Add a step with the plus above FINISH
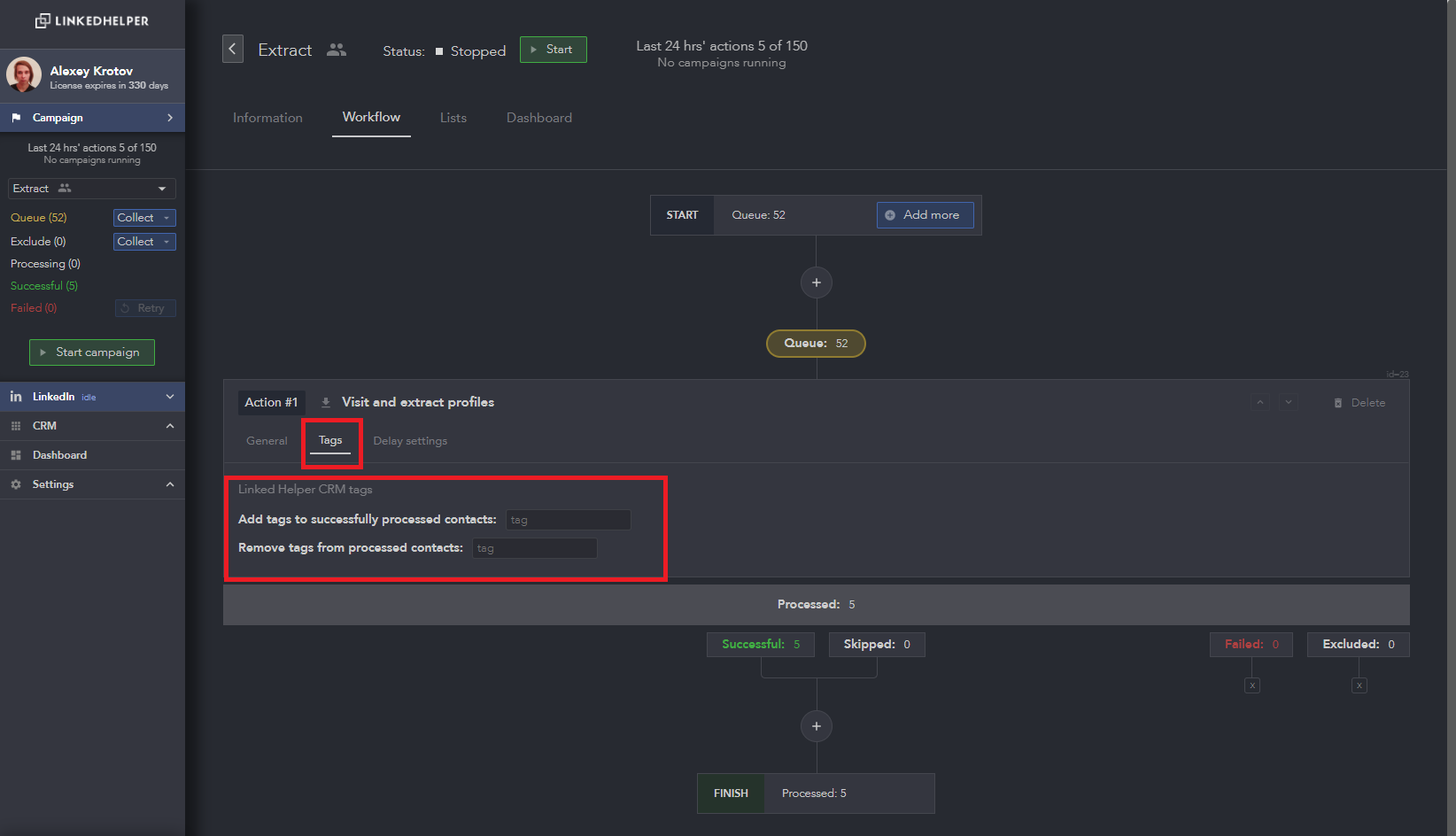The width and height of the screenshot is (1456, 836). coord(817,726)
